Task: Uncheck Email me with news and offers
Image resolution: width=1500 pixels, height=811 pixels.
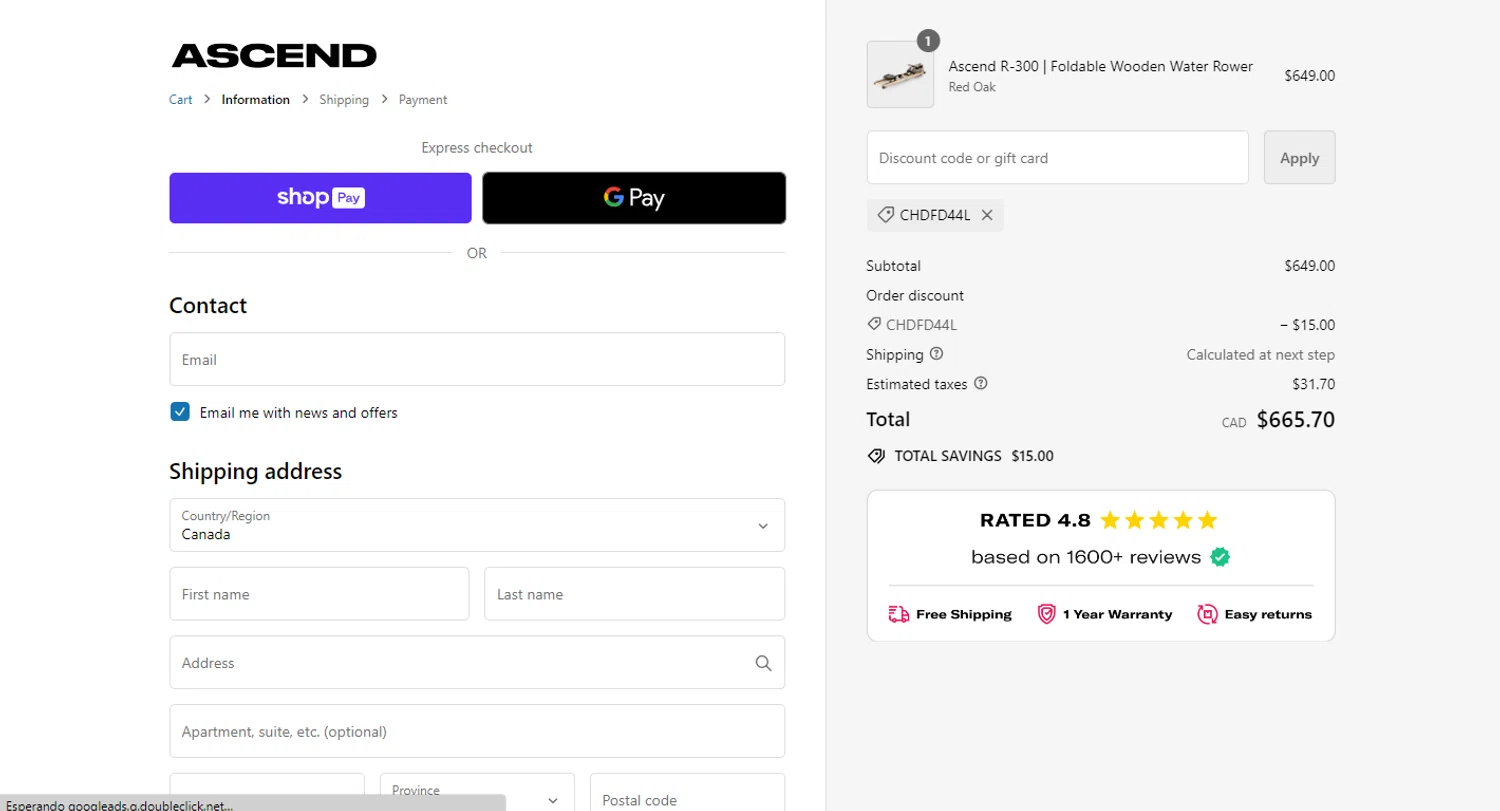Action: tap(180, 412)
